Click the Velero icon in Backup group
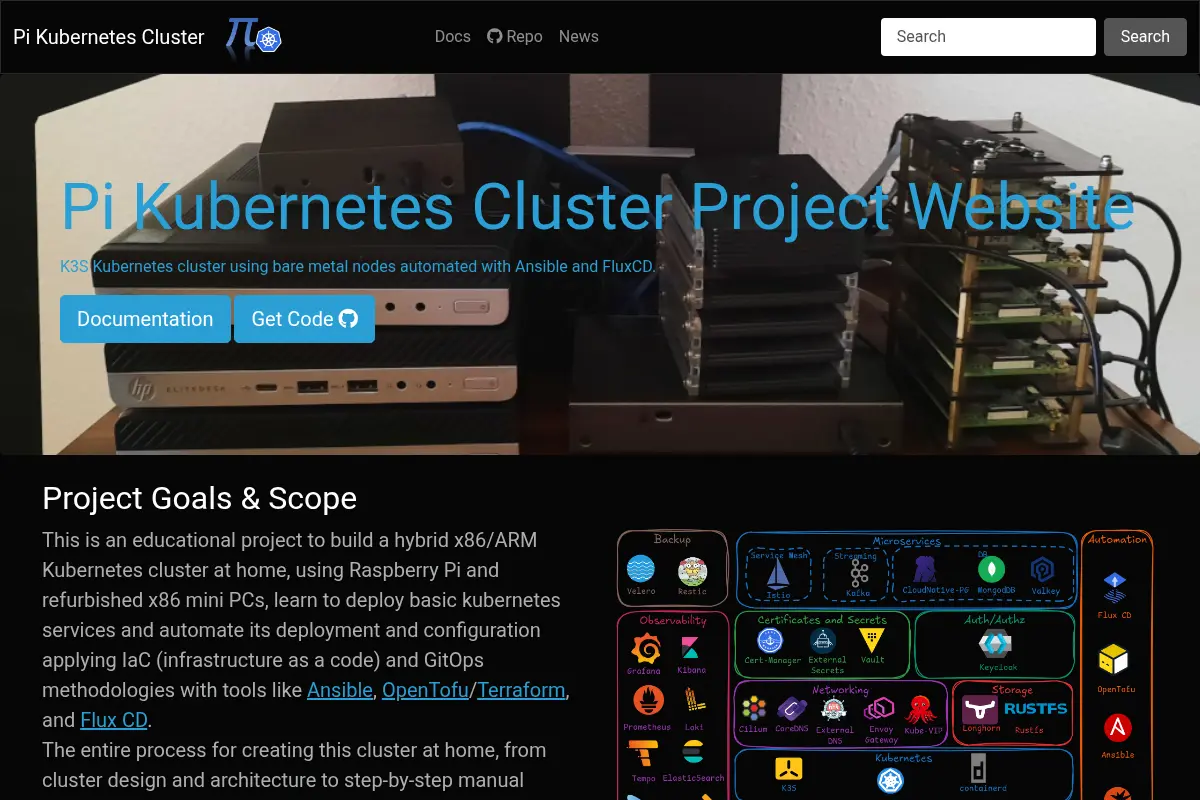1200x800 pixels. tap(640, 570)
